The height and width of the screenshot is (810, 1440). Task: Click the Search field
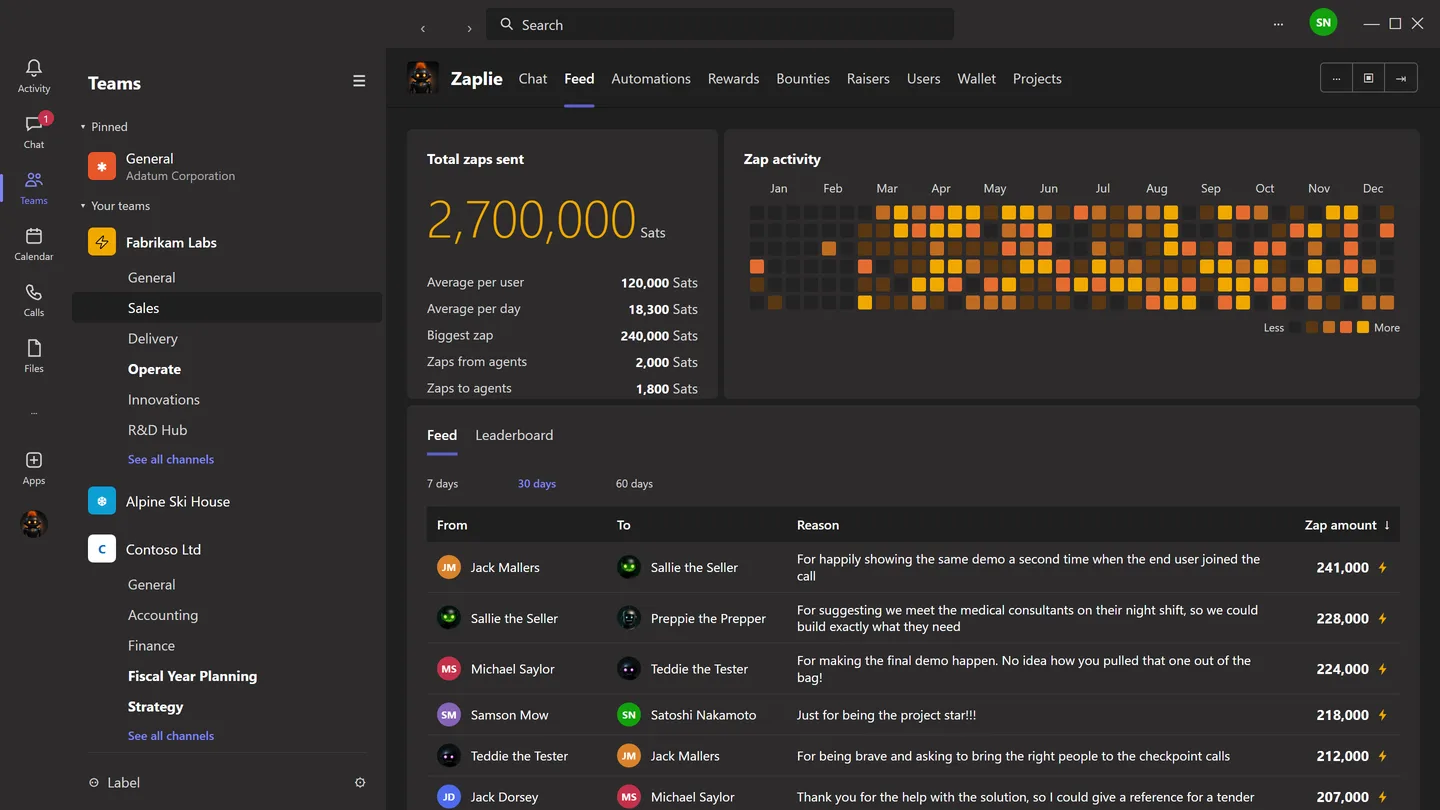(720, 24)
